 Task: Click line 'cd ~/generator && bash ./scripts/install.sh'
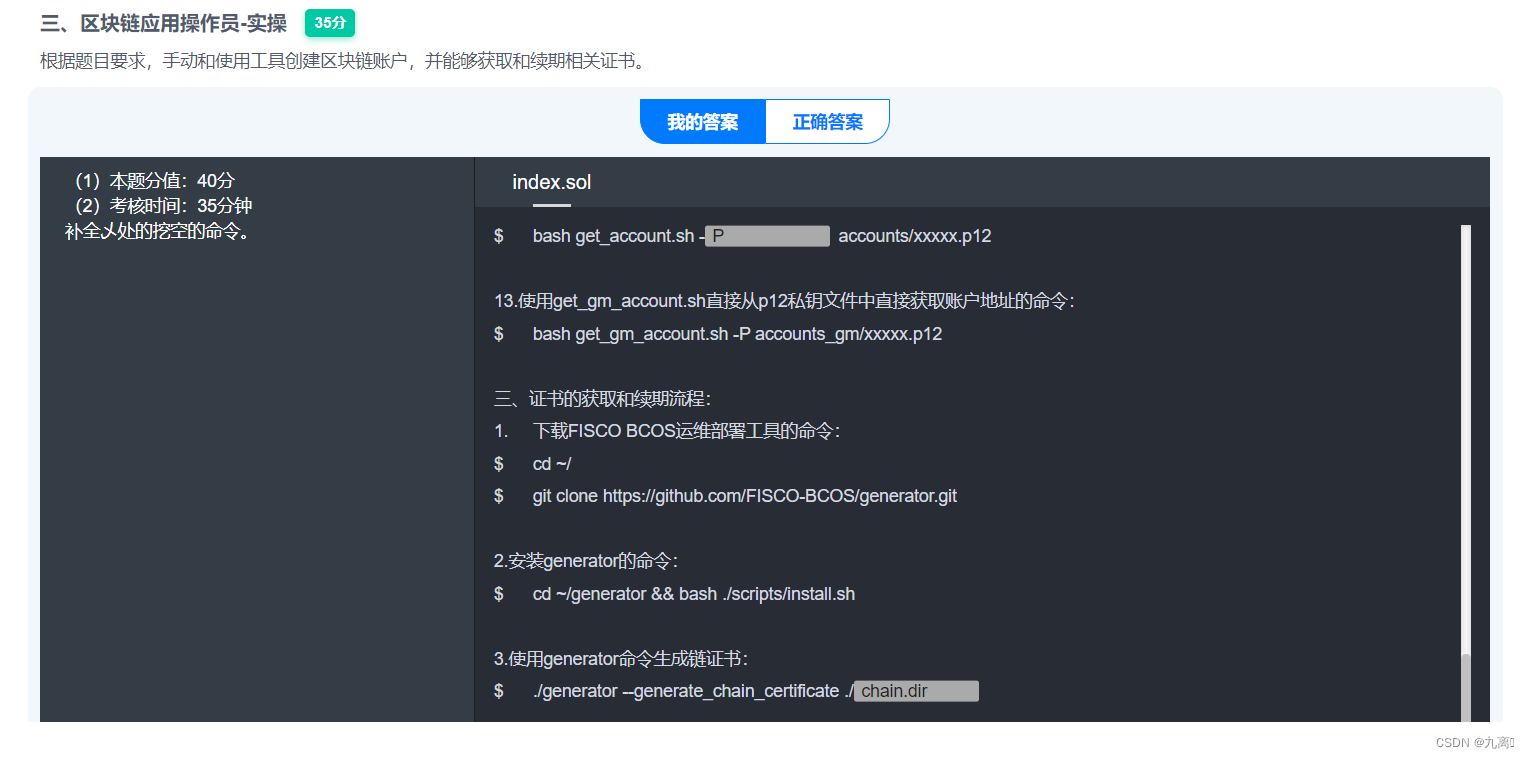click(x=694, y=594)
